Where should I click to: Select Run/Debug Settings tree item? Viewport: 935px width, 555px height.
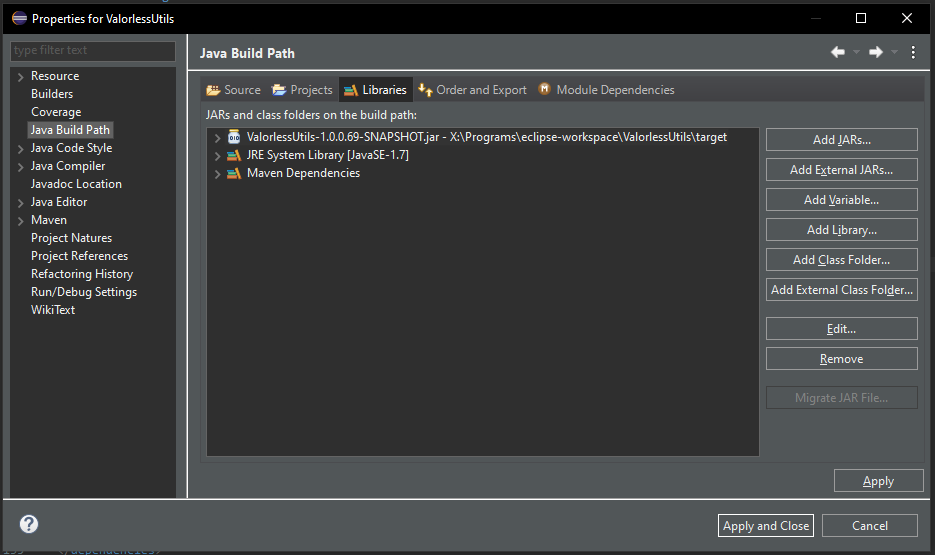tap(84, 292)
